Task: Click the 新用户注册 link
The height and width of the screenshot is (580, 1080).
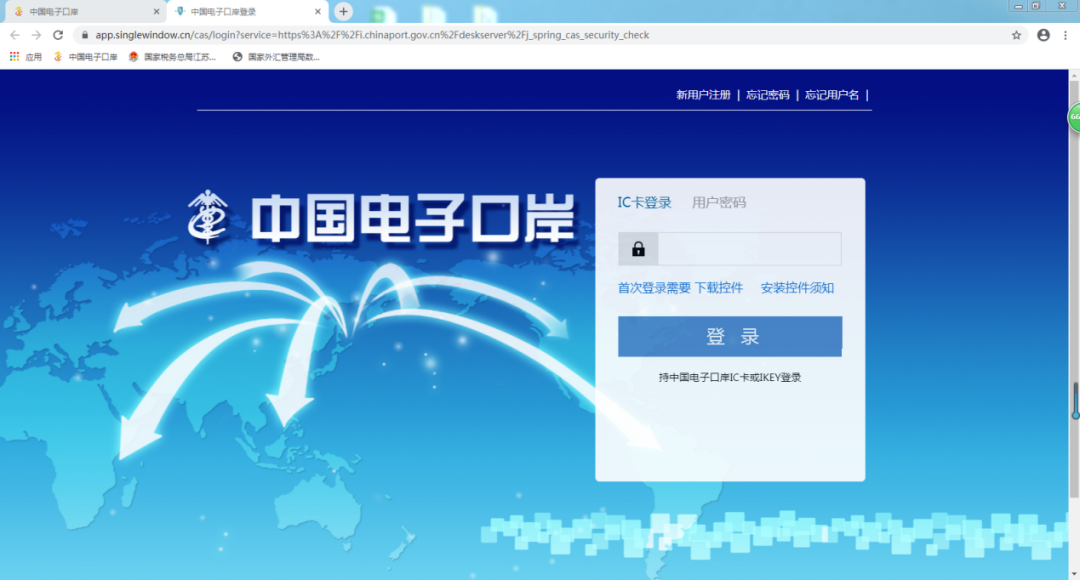Action: [703, 95]
